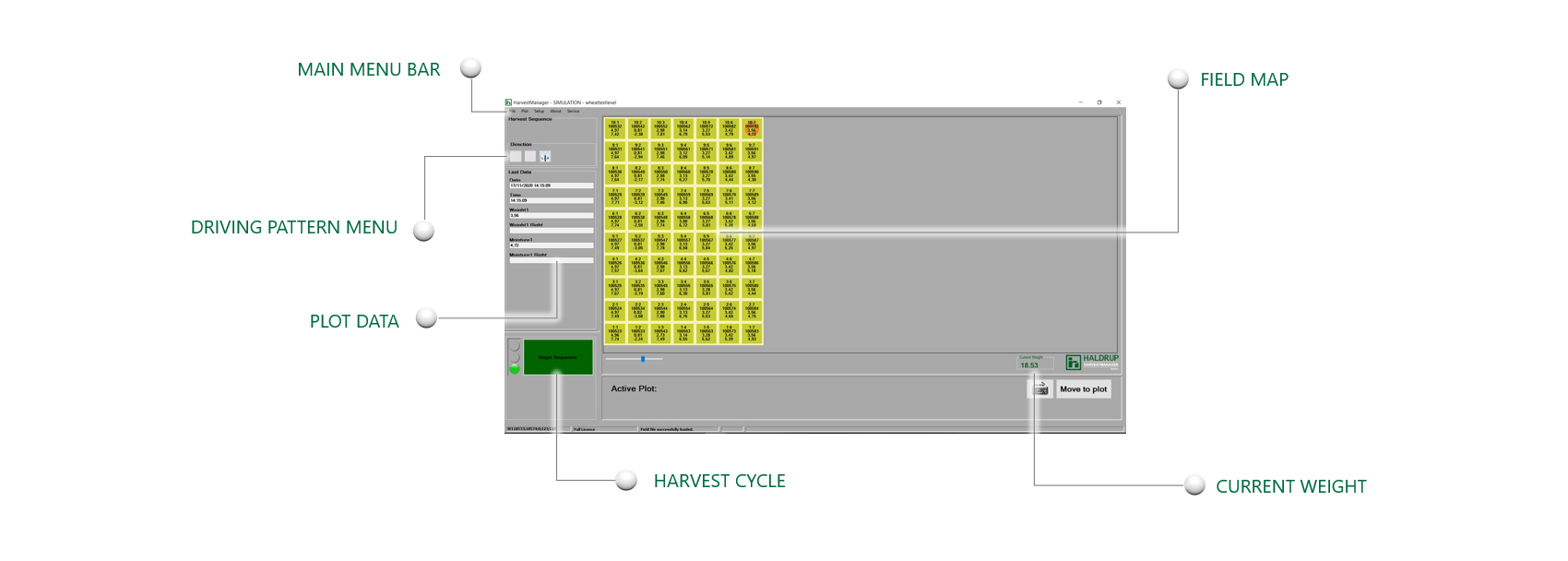Image resolution: width=1568 pixels, height=561 pixels.
Task: Click the Weight1 field showing 3,56
Action: tap(551, 215)
